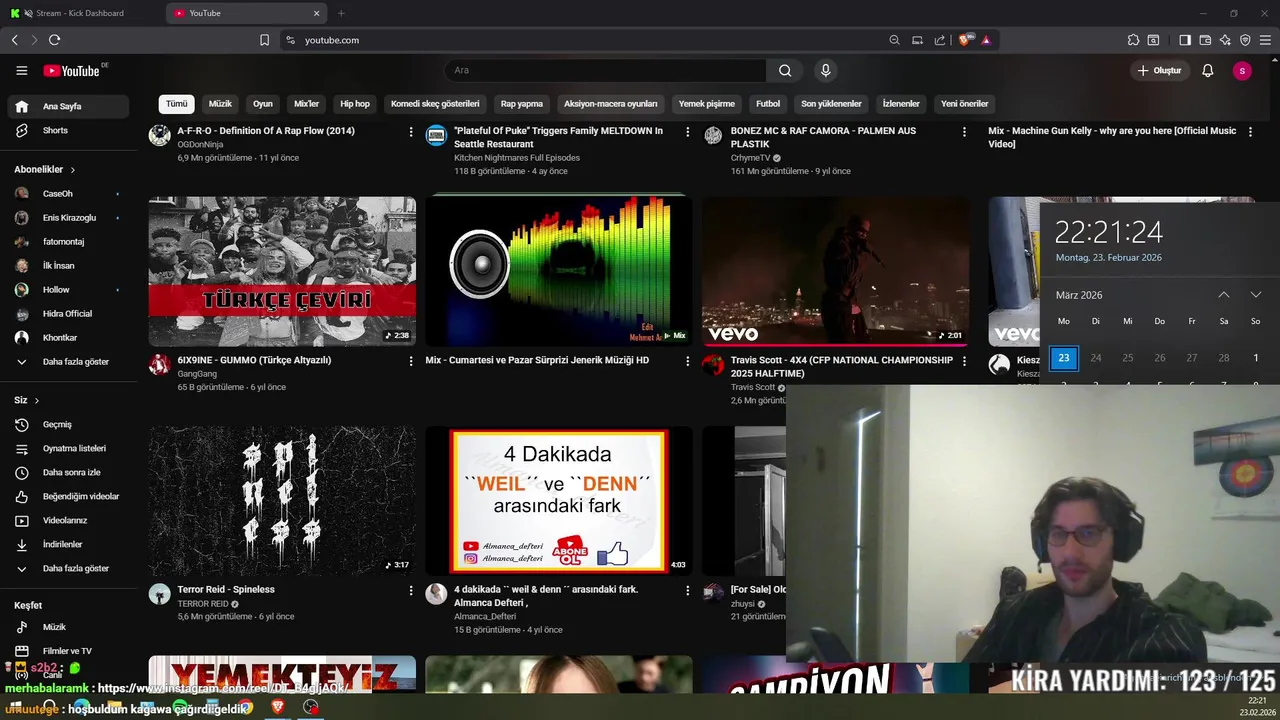Viewport: 1280px width, 720px height.
Task: Open TÜRKÇE ÇEVİRİ 6IX9INE thumbnail
Action: coord(282,271)
